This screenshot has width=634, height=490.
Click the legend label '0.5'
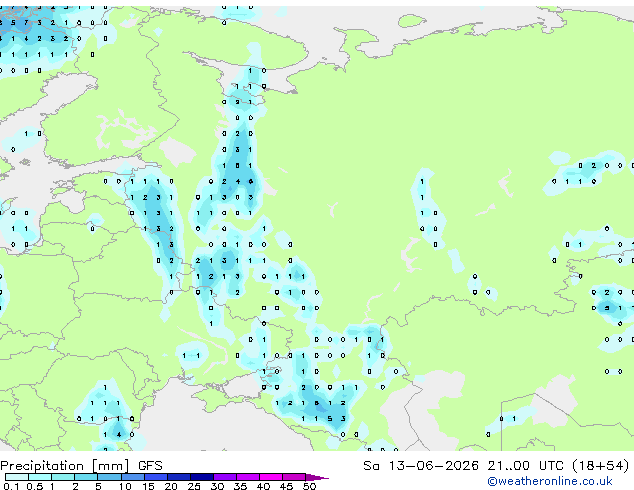[35, 486]
